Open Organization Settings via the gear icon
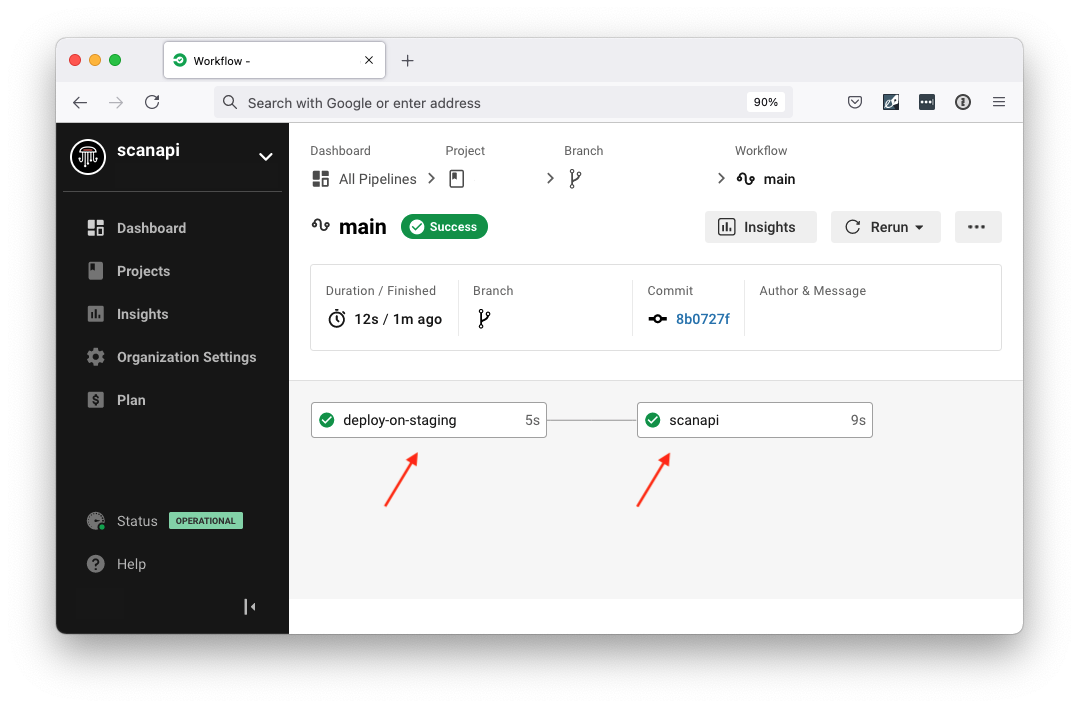Viewport: 1079px width, 708px height. click(95, 356)
